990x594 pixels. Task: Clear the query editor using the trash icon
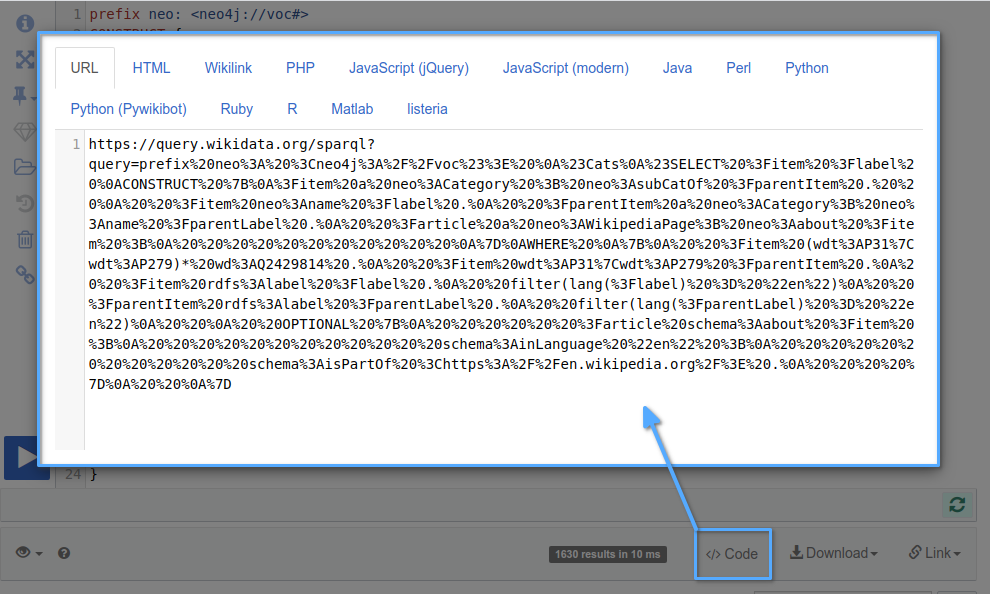coord(25,239)
